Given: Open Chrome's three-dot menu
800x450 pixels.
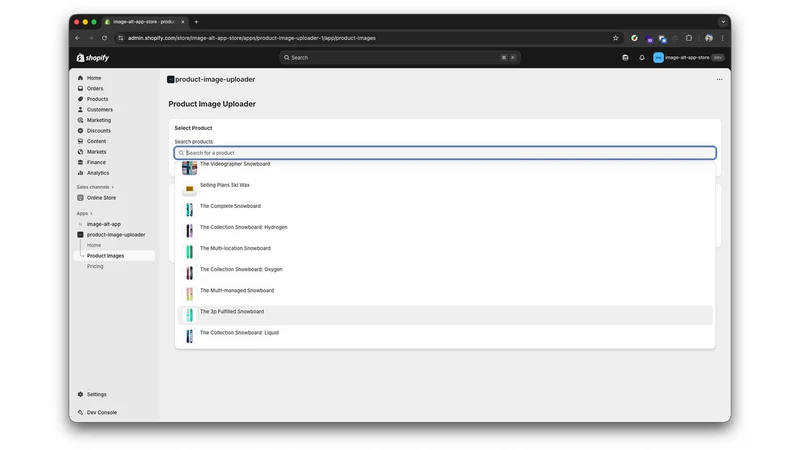Looking at the screenshot, I should click(722, 38).
